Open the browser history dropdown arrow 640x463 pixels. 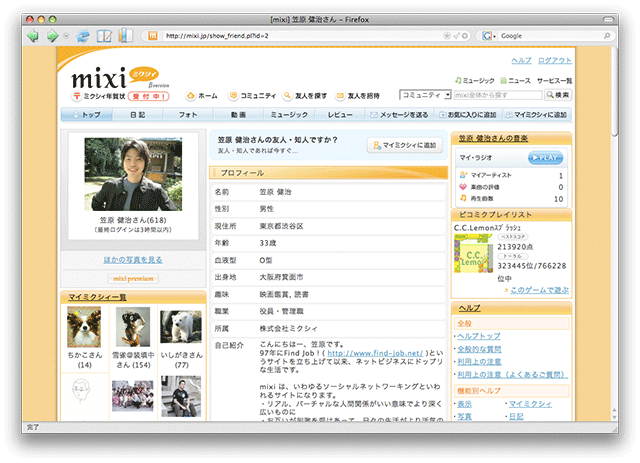66,36
